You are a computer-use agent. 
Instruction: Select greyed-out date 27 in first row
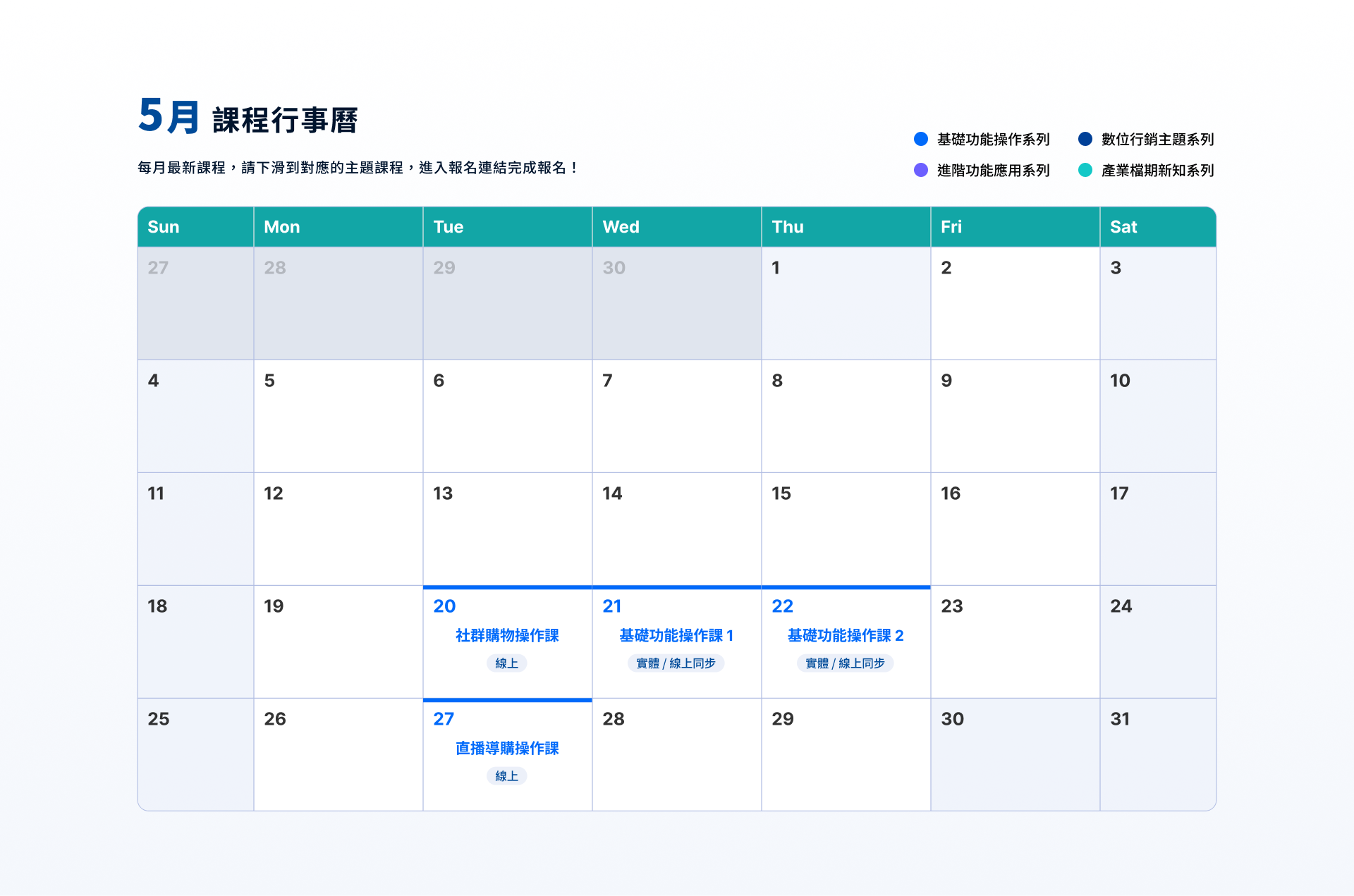coord(158,268)
